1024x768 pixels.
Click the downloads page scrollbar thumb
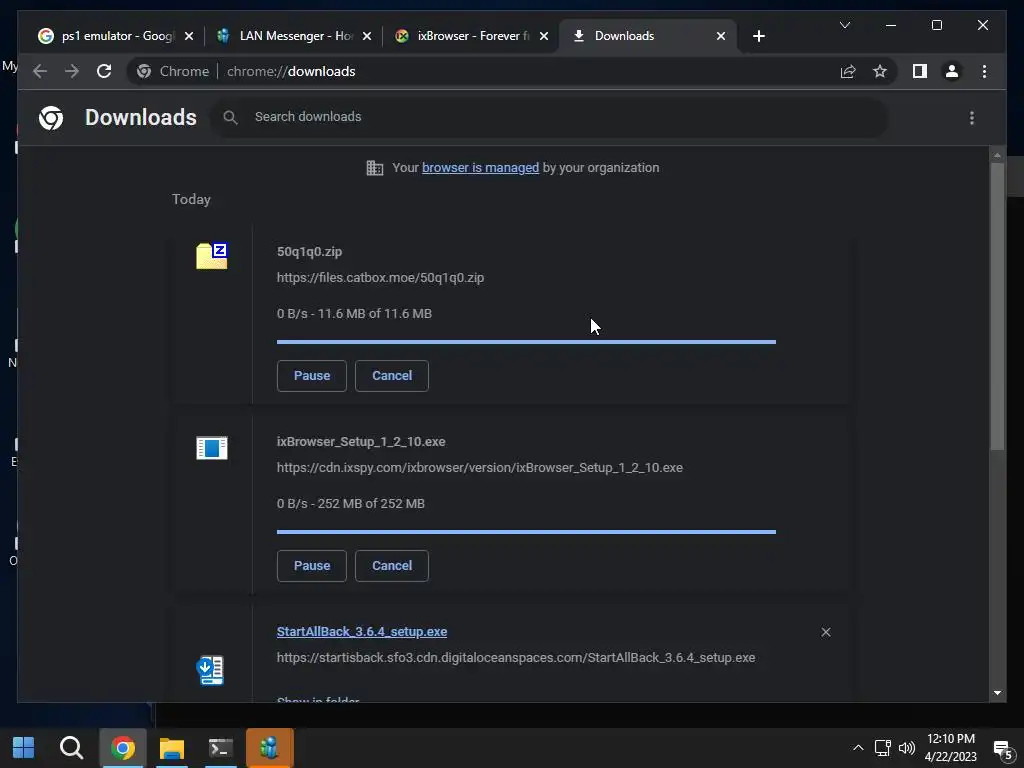[997, 306]
